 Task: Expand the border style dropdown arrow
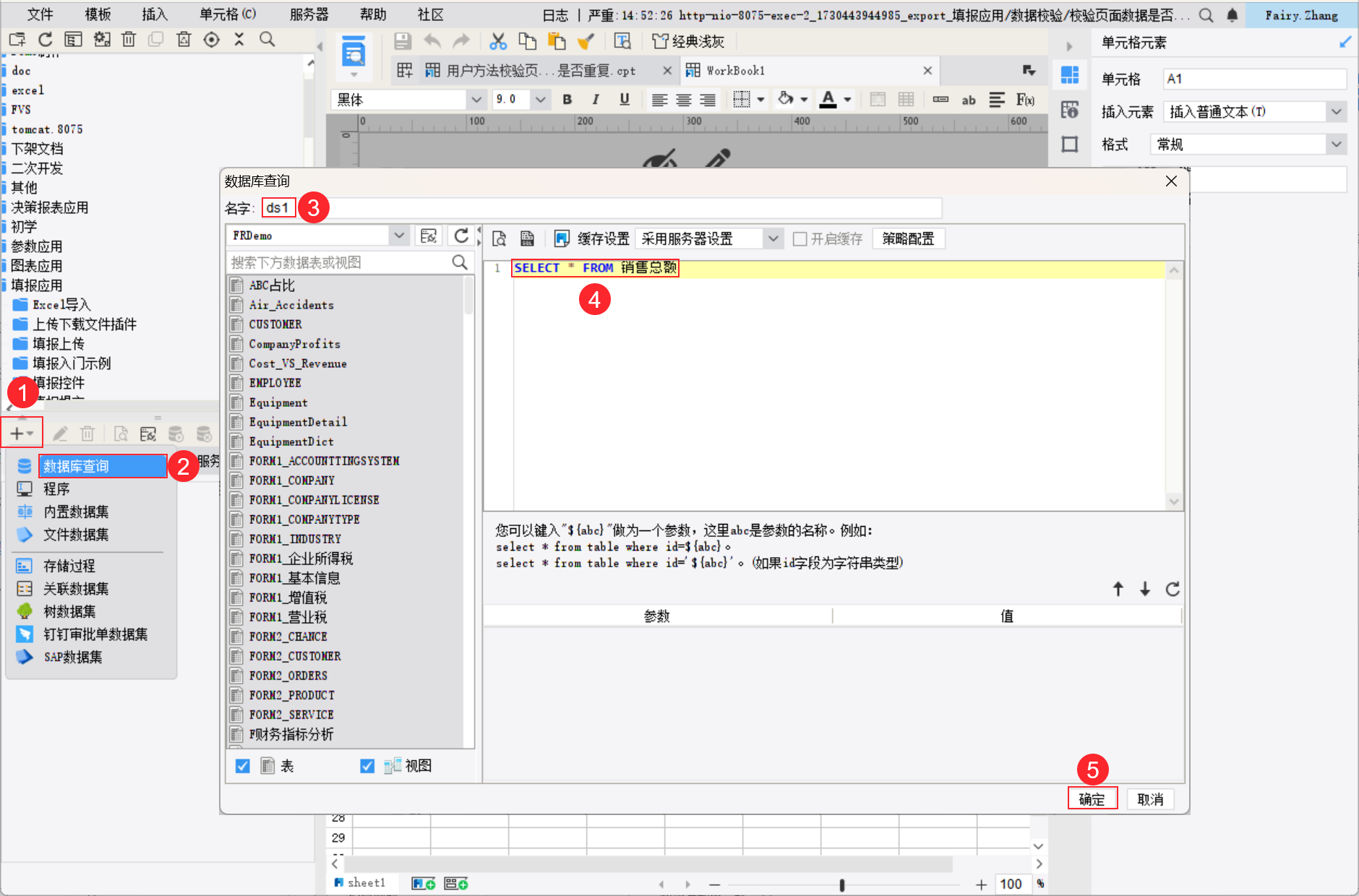pyautogui.click(x=760, y=100)
